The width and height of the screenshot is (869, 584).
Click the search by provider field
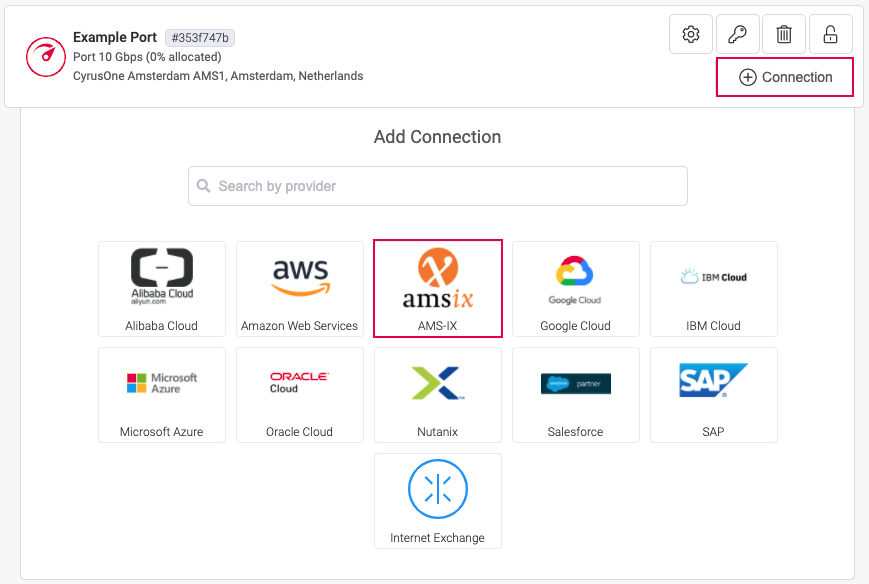tap(437, 186)
